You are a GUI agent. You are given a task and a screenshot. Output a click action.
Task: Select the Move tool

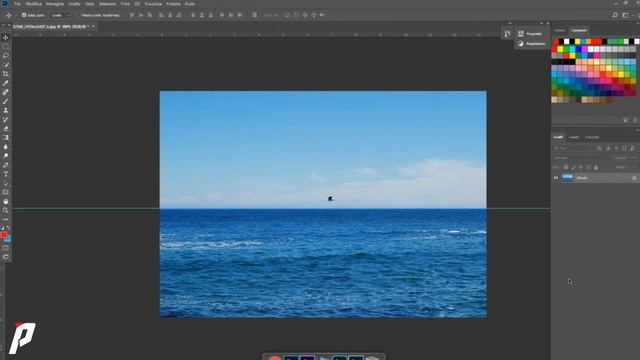5,38
